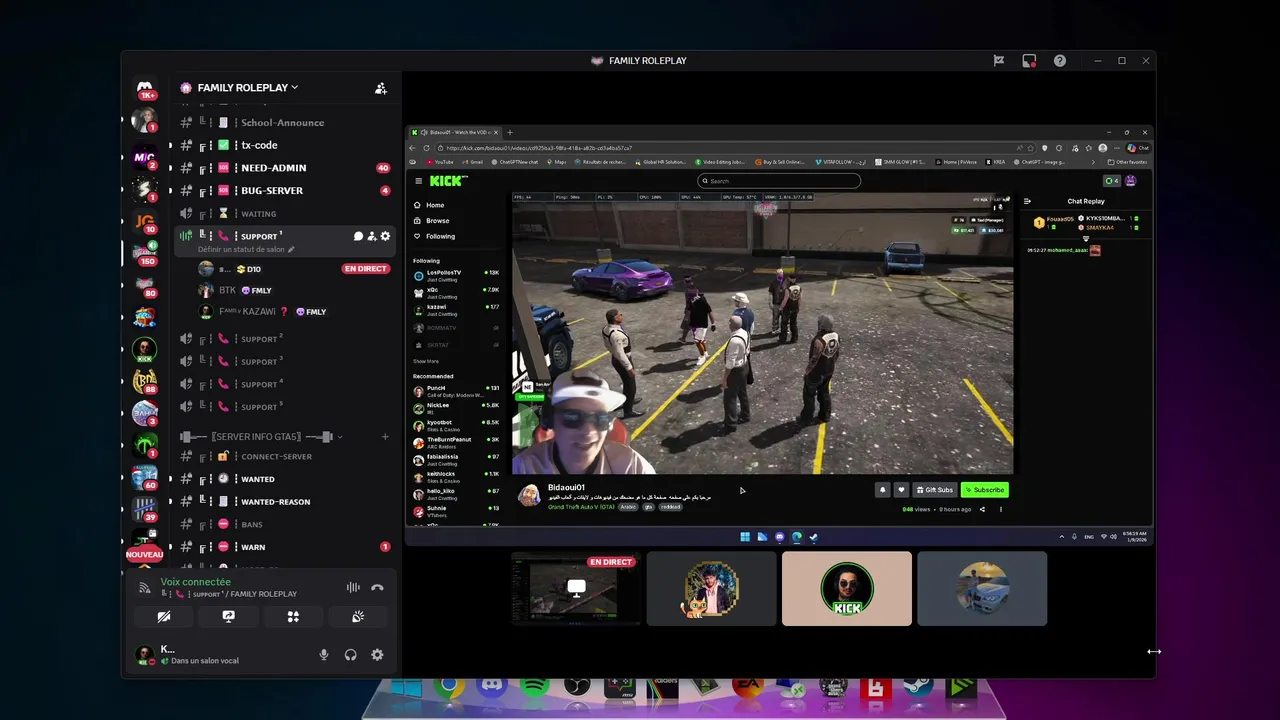
Task: Join the SUPPORT 2 voice channel
Action: (285, 339)
